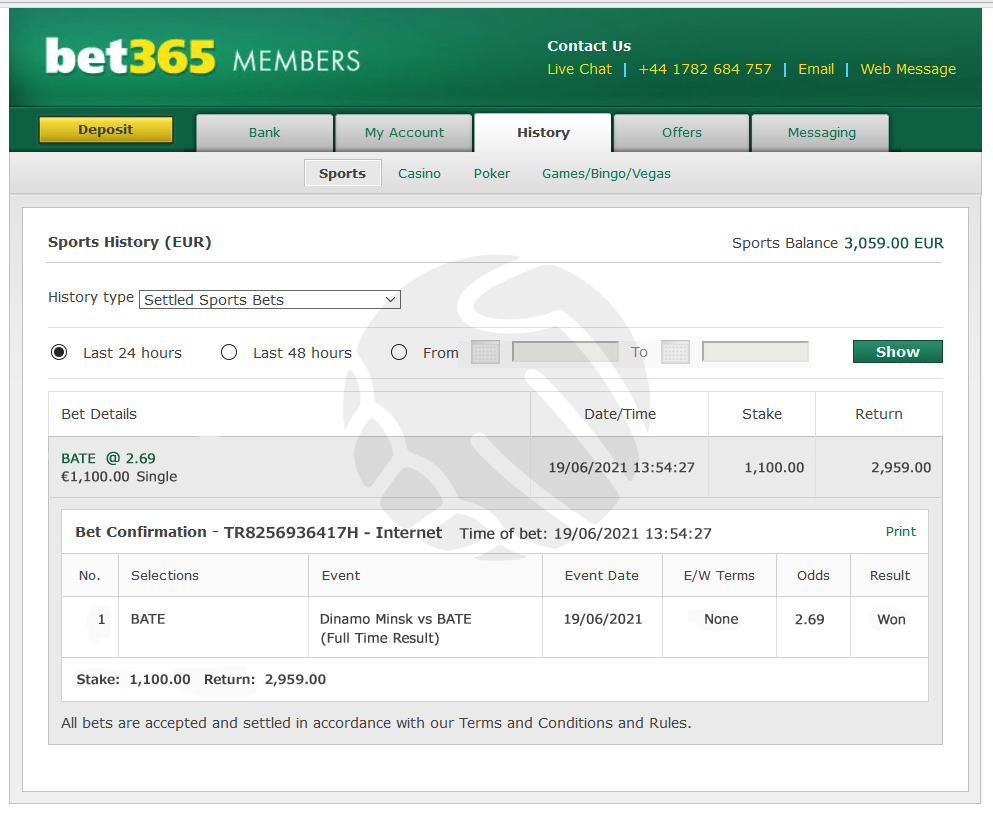Open the To date calendar picker
Viewport: 993px width, 815px height.
point(675,352)
